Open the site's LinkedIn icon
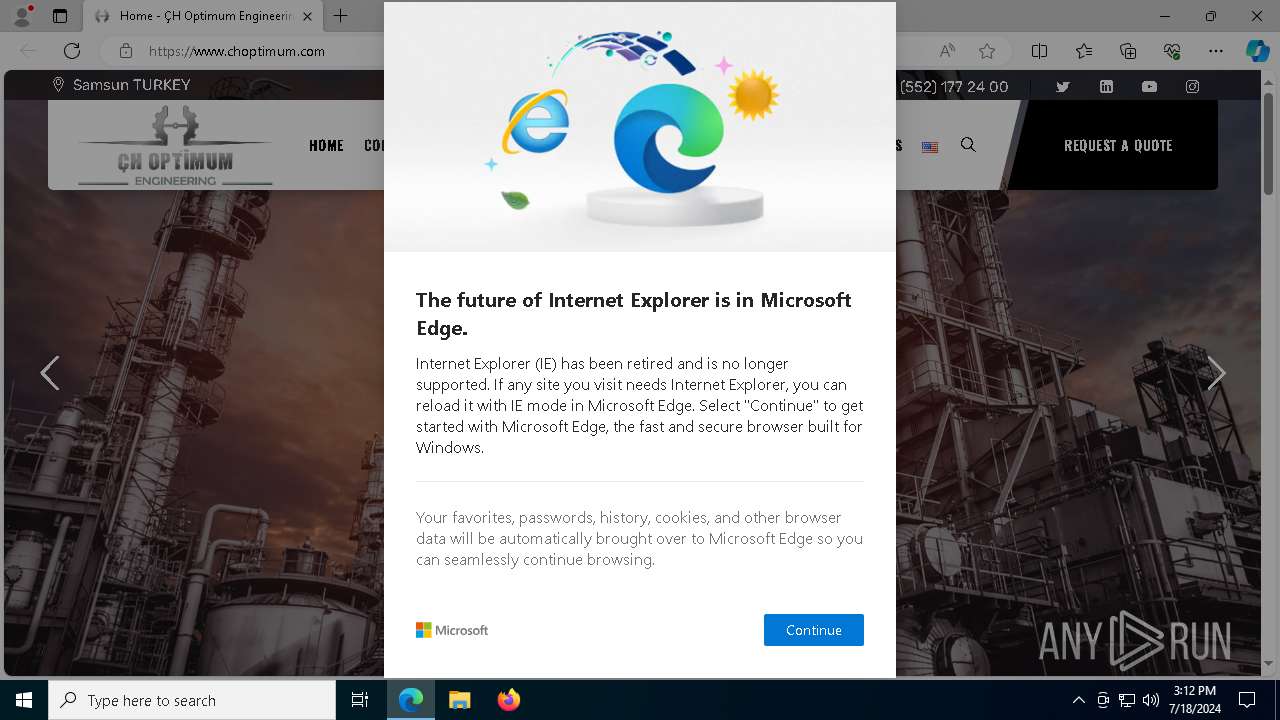The image size is (1280, 720). [1106, 87]
